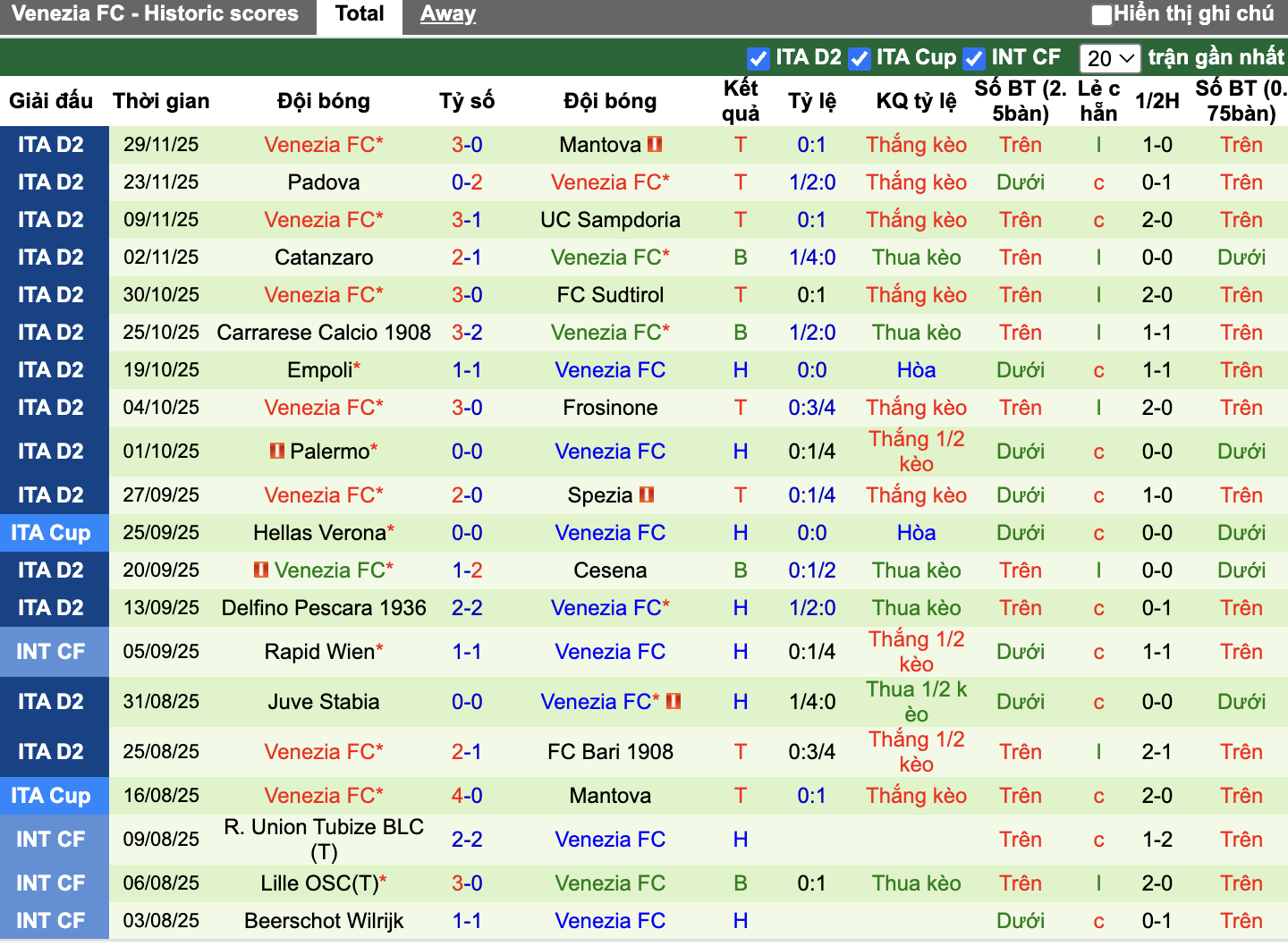
Task: Click the 3-0 score in the Mantova 29/11/25 row
Action: (x=467, y=145)
